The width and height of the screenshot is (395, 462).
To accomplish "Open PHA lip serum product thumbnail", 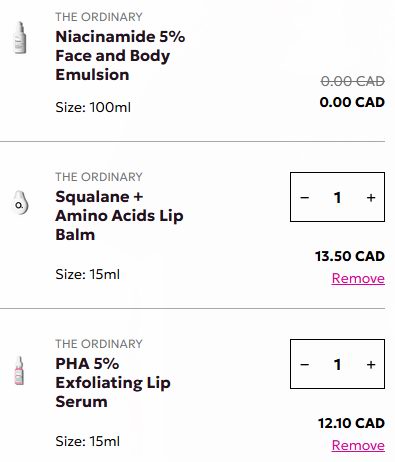I will point(19,370).
